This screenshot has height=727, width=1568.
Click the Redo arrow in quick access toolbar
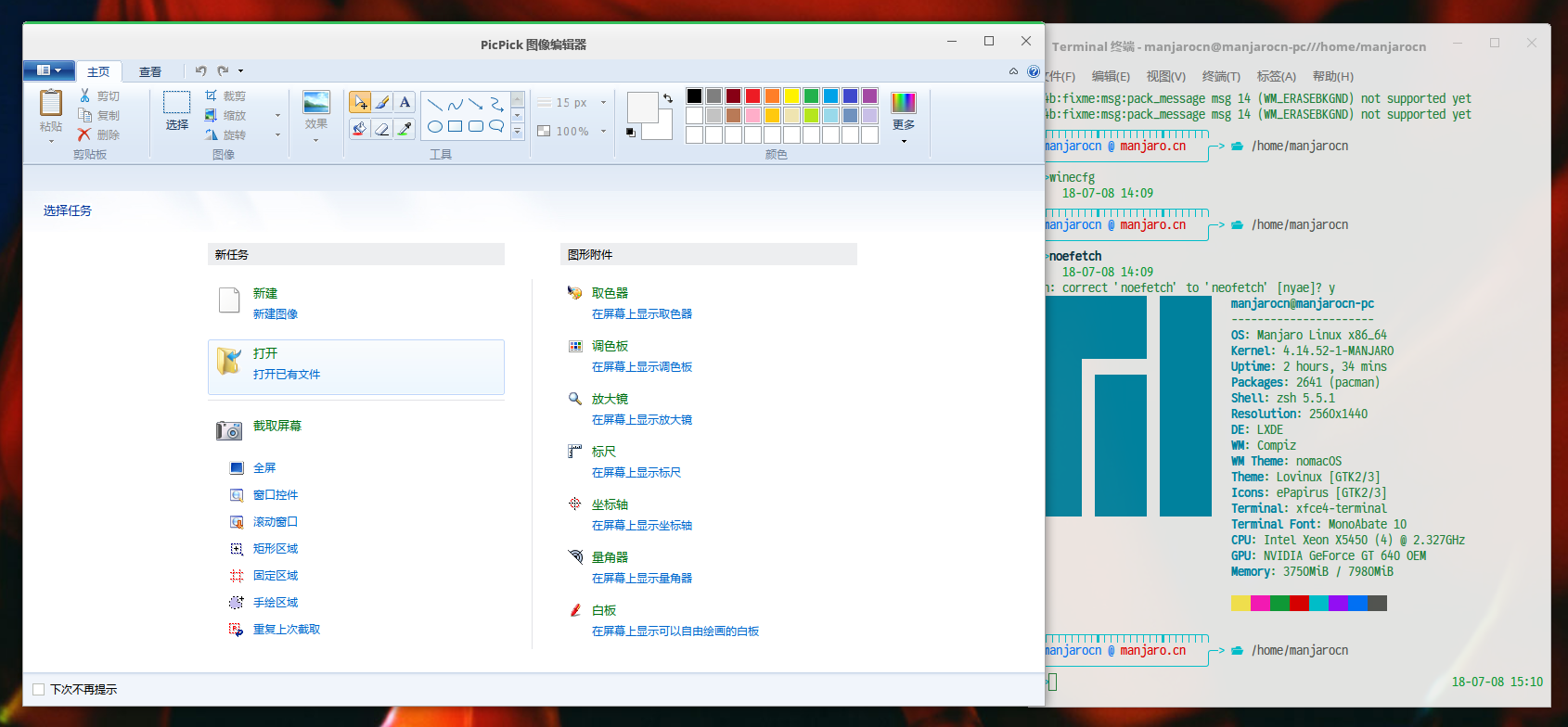(x=223, y=70)
